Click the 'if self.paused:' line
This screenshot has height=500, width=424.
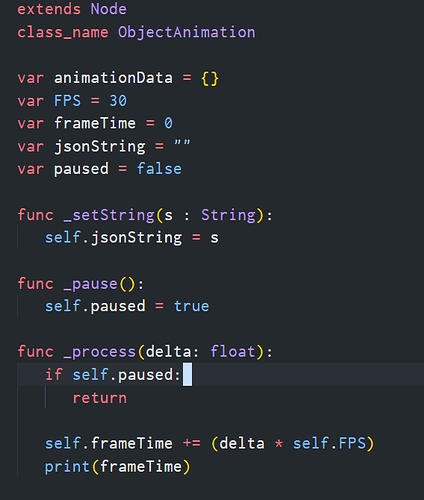click(113, 375)
